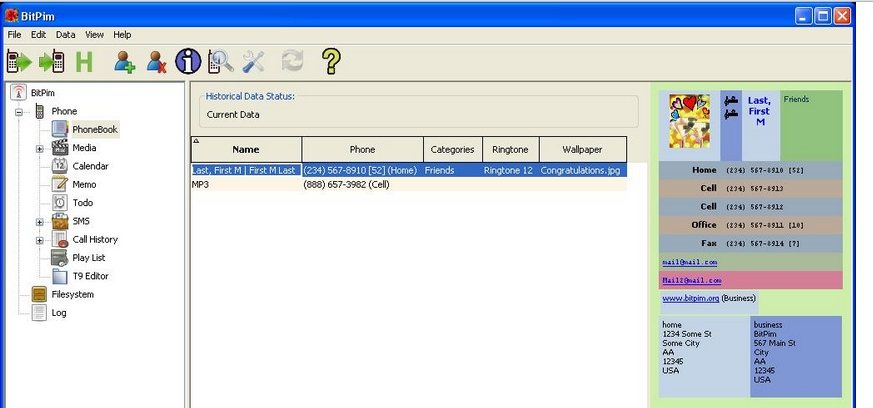Image resolution: width=873 pixels, height=408 pixels.
Task: Open the www.bitpim.org link
Action: click(x=690, y=298)
